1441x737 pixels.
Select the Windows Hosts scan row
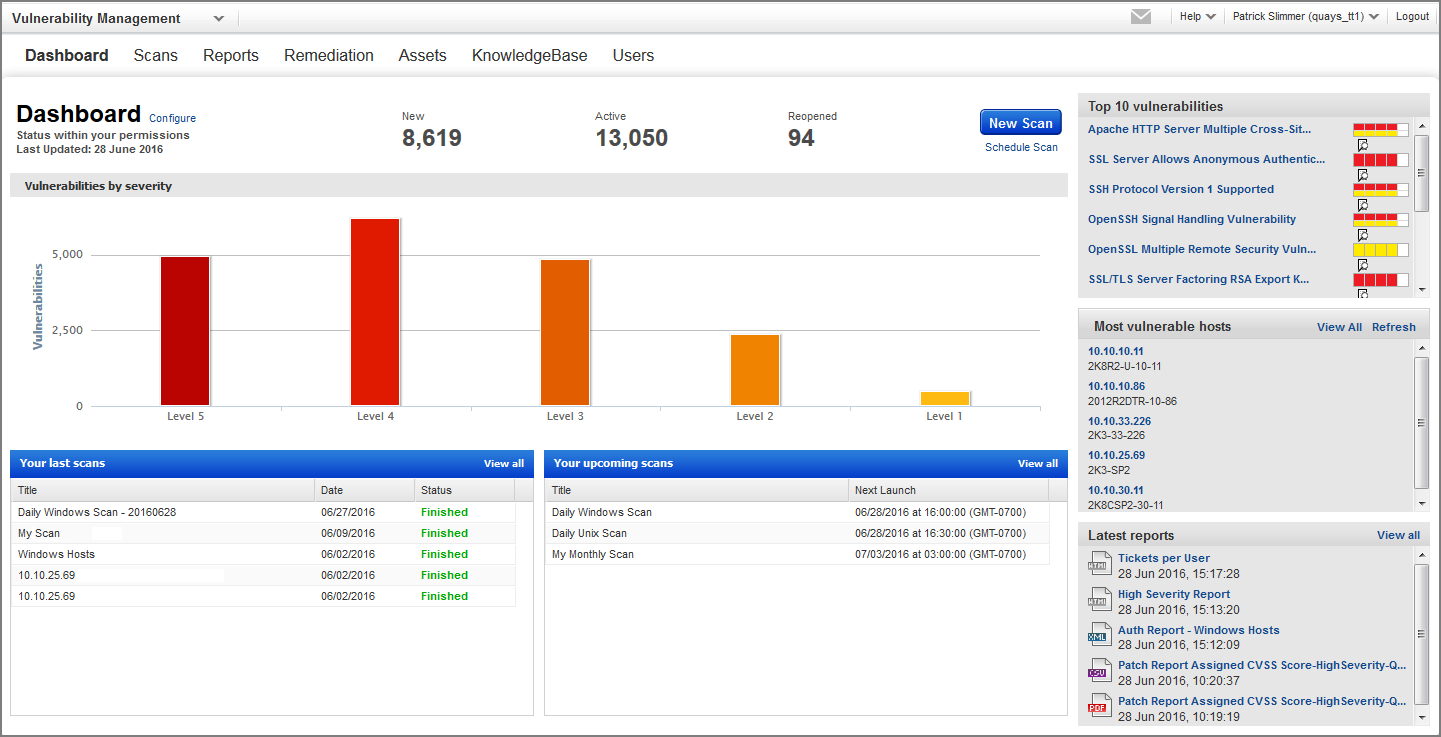pyautogui.click(x=264, y=554)
